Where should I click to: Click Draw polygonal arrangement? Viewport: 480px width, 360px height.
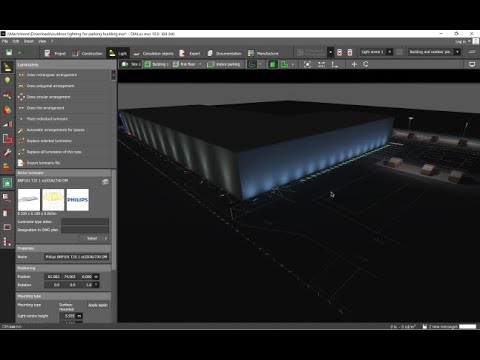50,86
